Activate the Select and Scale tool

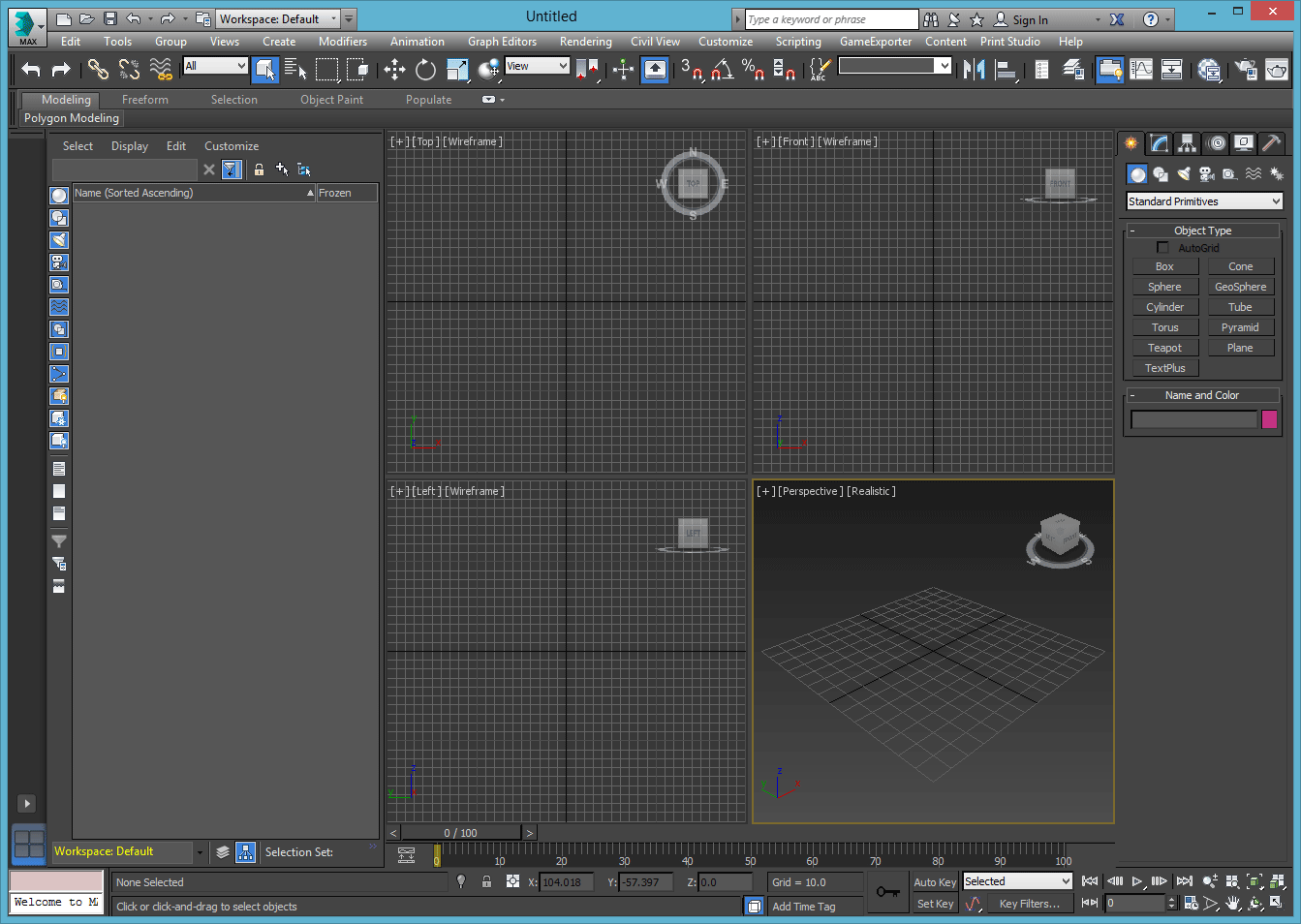[457, 69]
